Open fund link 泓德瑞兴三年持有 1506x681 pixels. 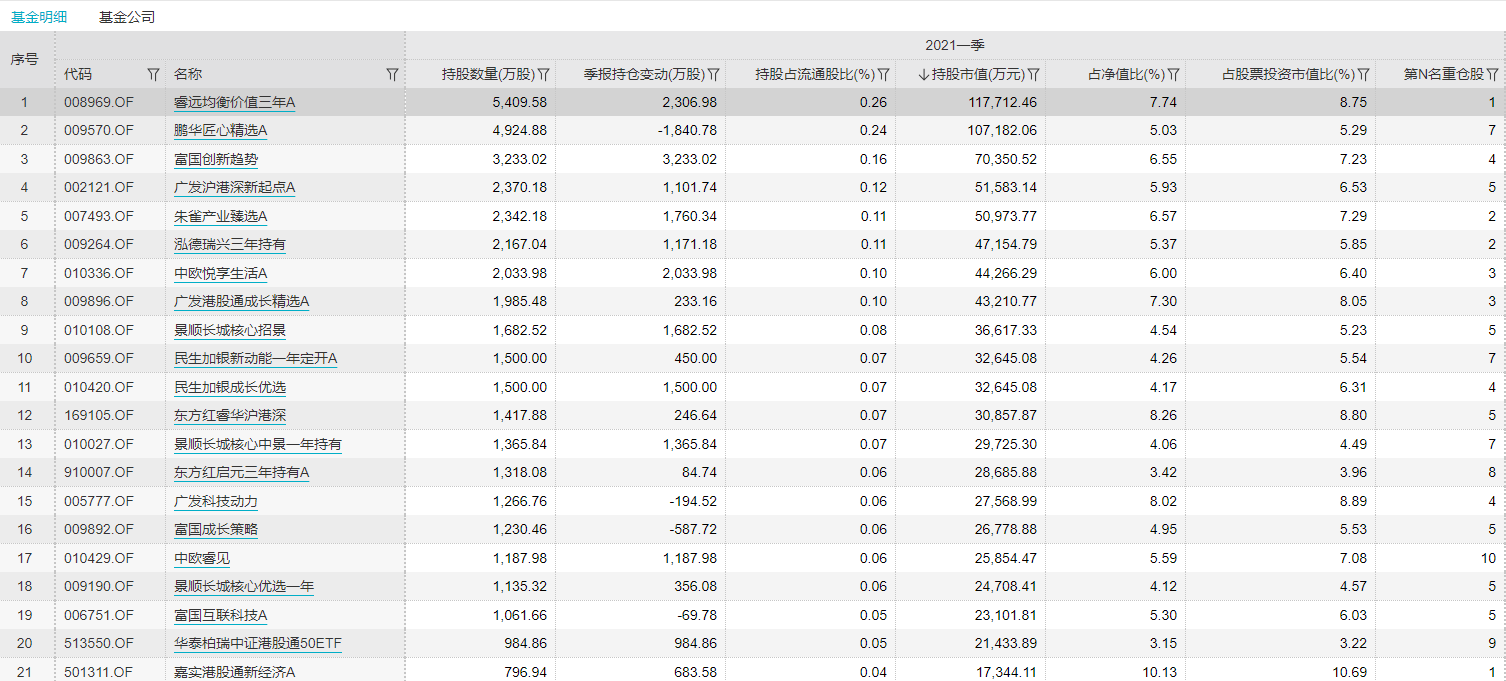(230, 244)
